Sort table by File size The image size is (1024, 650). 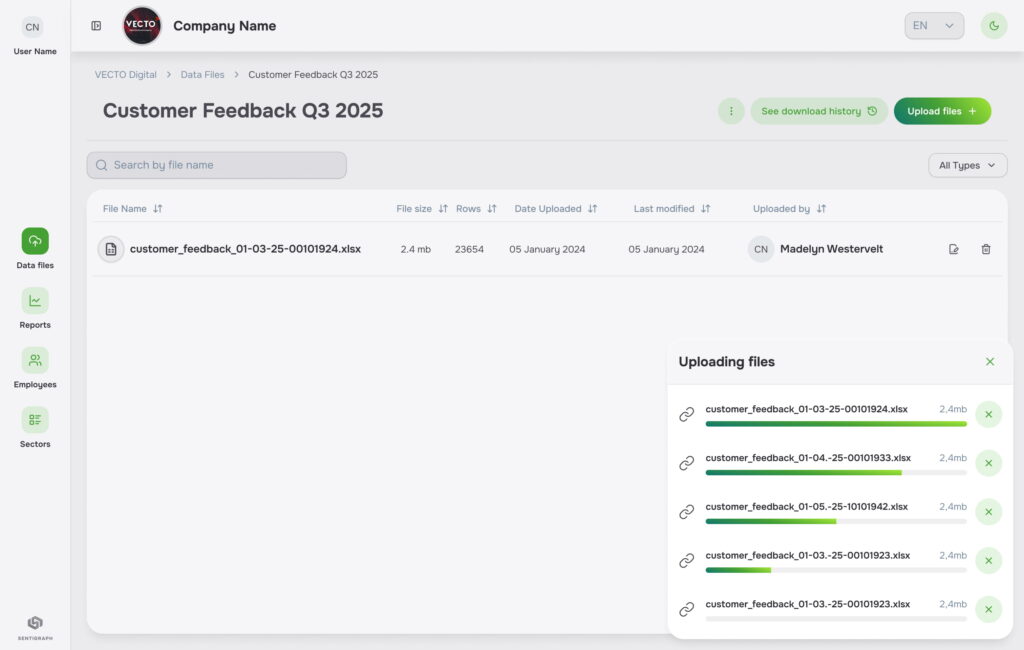click(443, 209)
